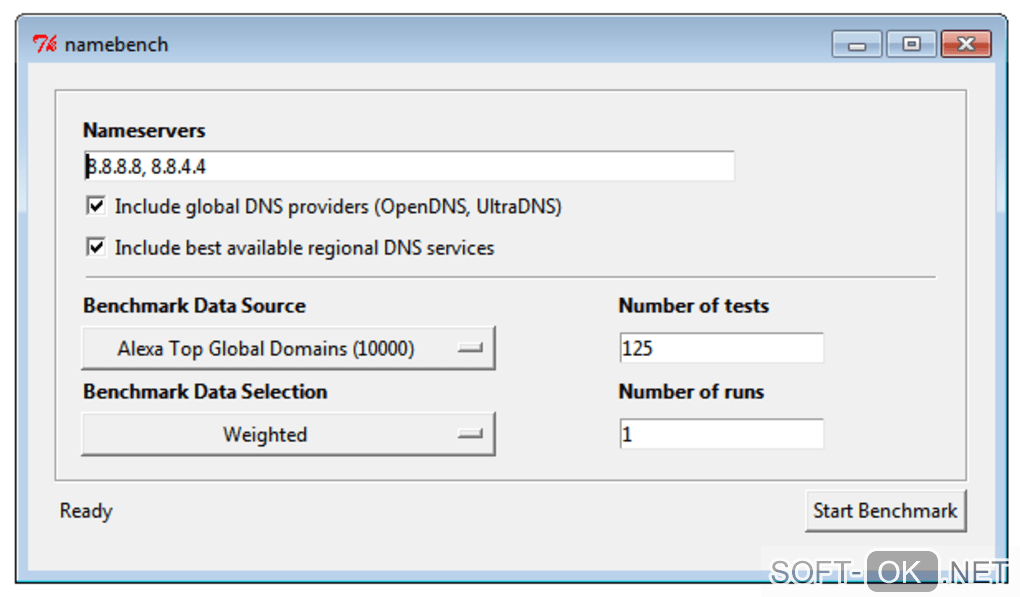Focus the Nameservers text field
Viewport: 1020px width, 597px height.
click(x=410, y=166)
